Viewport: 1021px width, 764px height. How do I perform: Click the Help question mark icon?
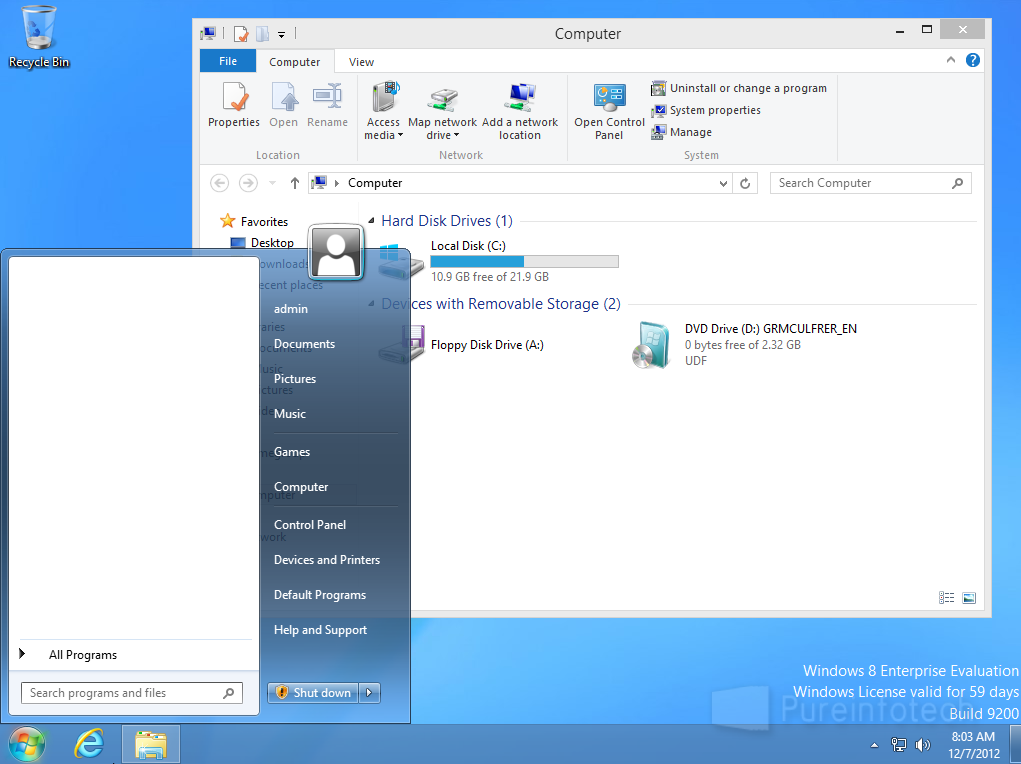tap(973, 60)
